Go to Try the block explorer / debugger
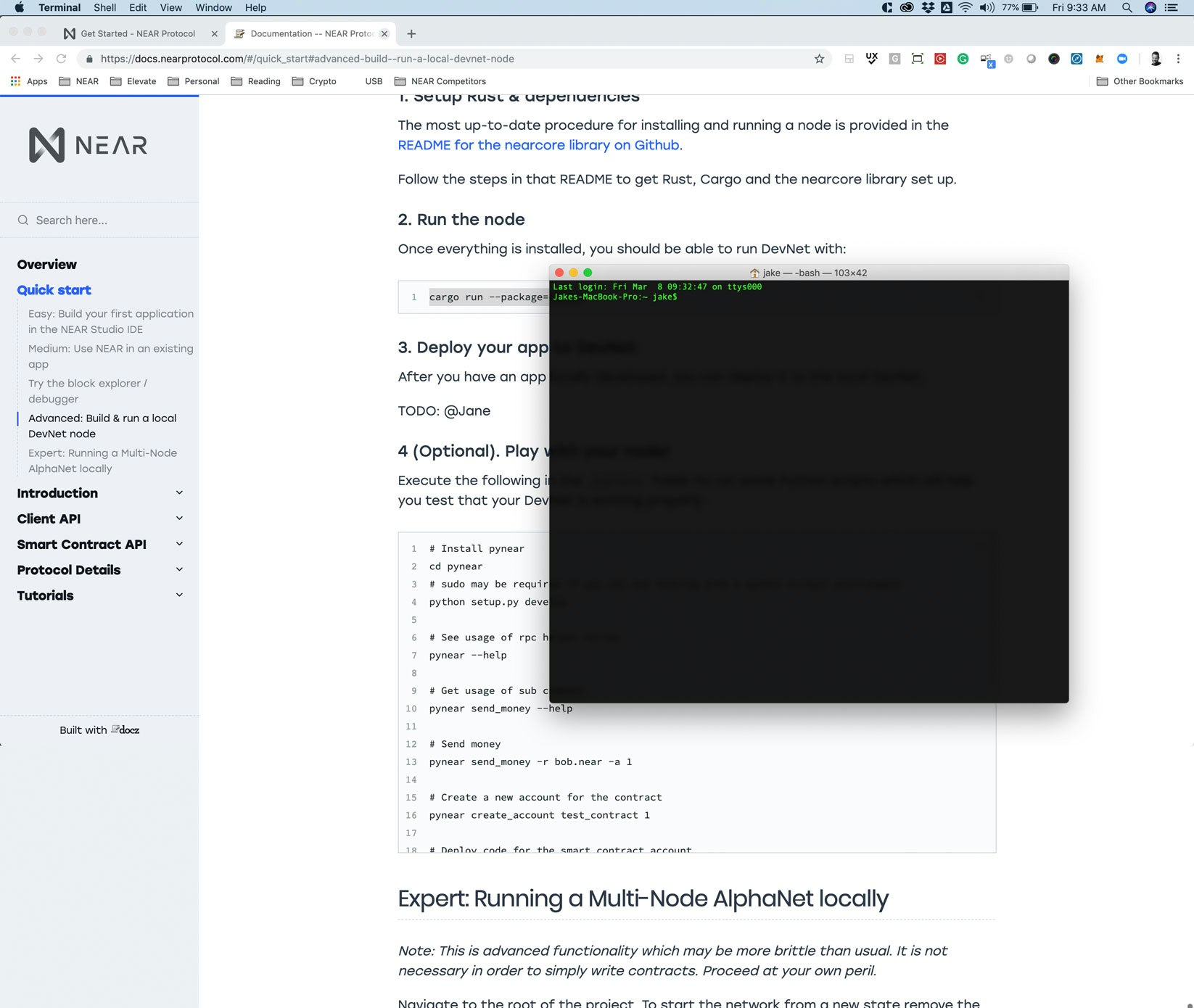The height and width of the screenshot is (1008, 1194). tap(88, 391)
